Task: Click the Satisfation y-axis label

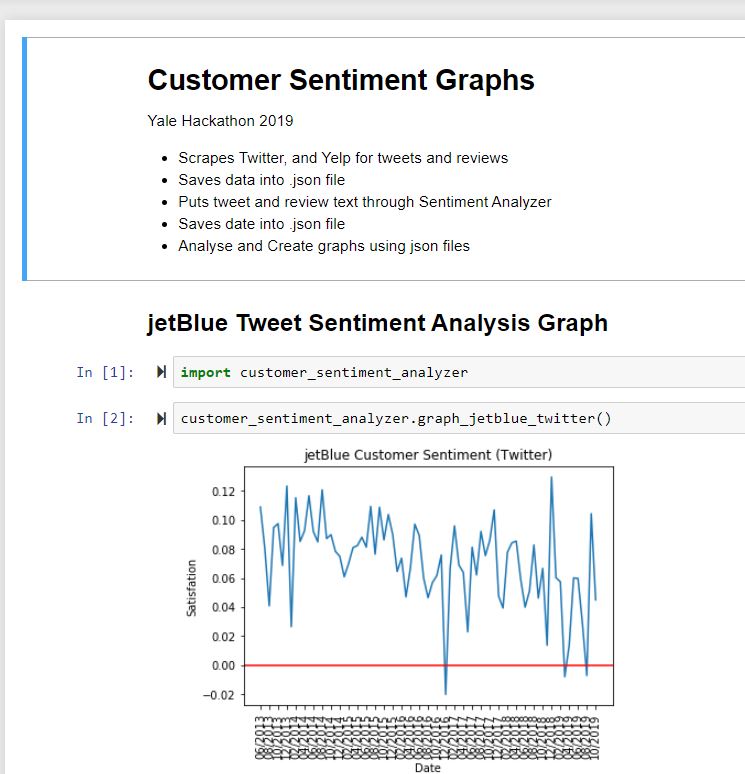Action: pyautogui.click(x=192, y=588)
